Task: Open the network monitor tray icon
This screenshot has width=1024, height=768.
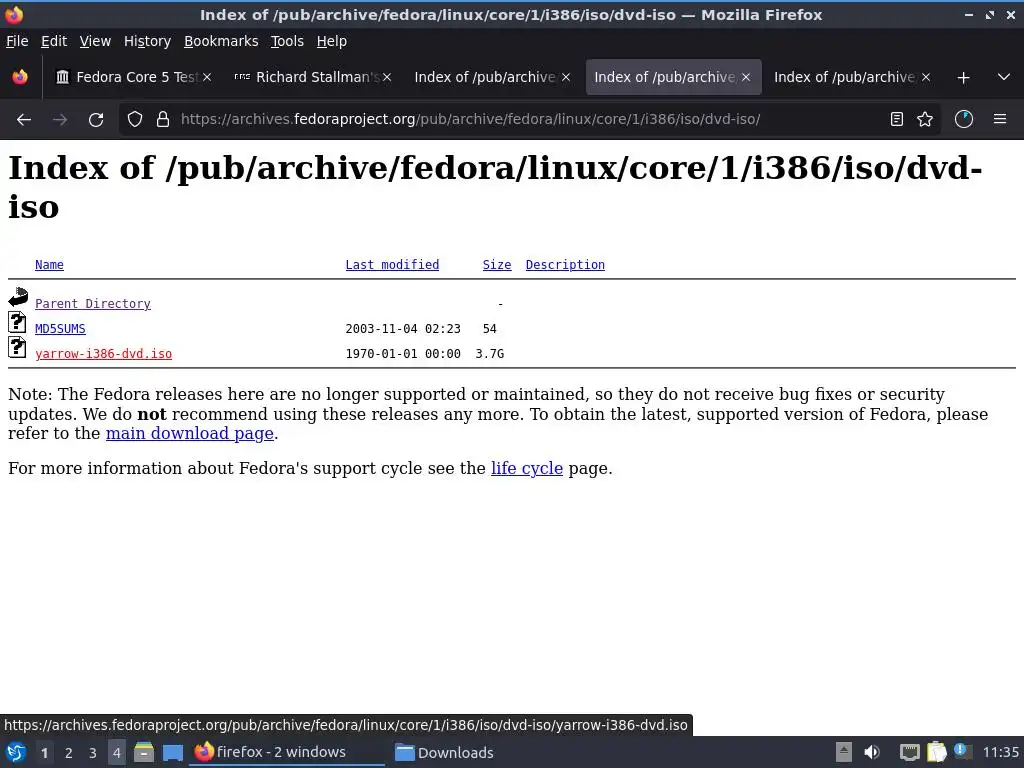Action: [909, 752]
